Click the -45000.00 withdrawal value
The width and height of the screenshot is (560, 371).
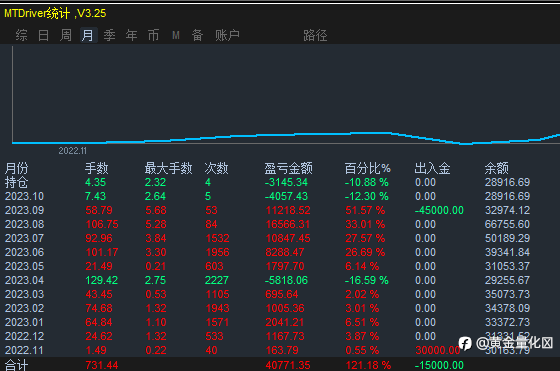pos(439,210)
